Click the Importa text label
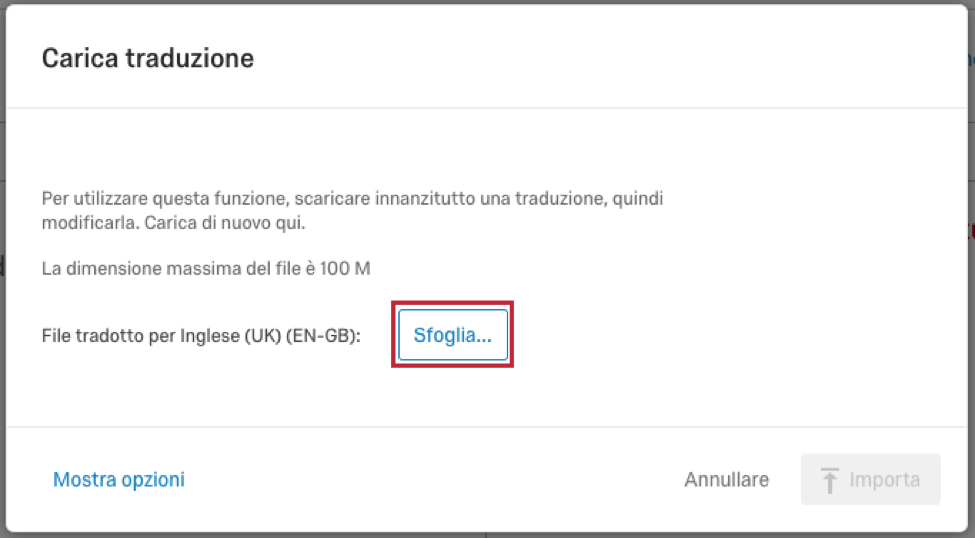This screenshot has width=975, height=538. tap(884, 480)
